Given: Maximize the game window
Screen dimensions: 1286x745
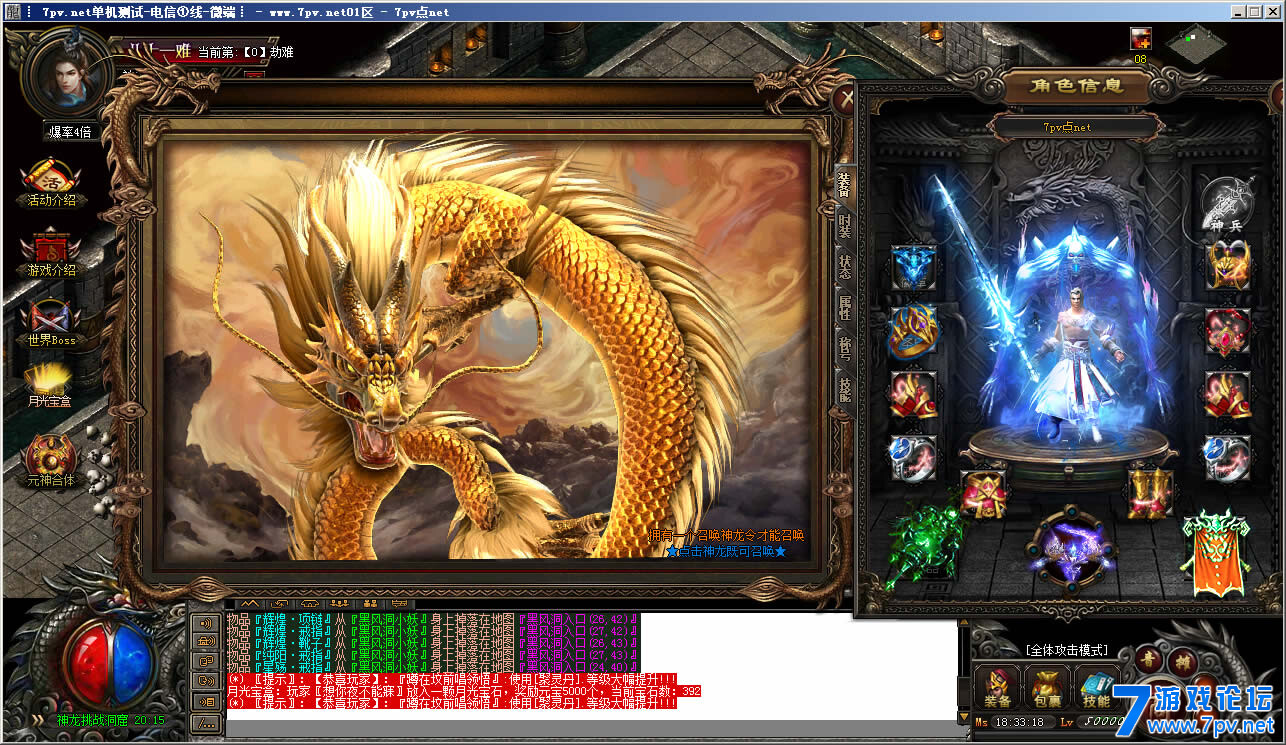Looking at the screenshot, I should (1256, 12).
